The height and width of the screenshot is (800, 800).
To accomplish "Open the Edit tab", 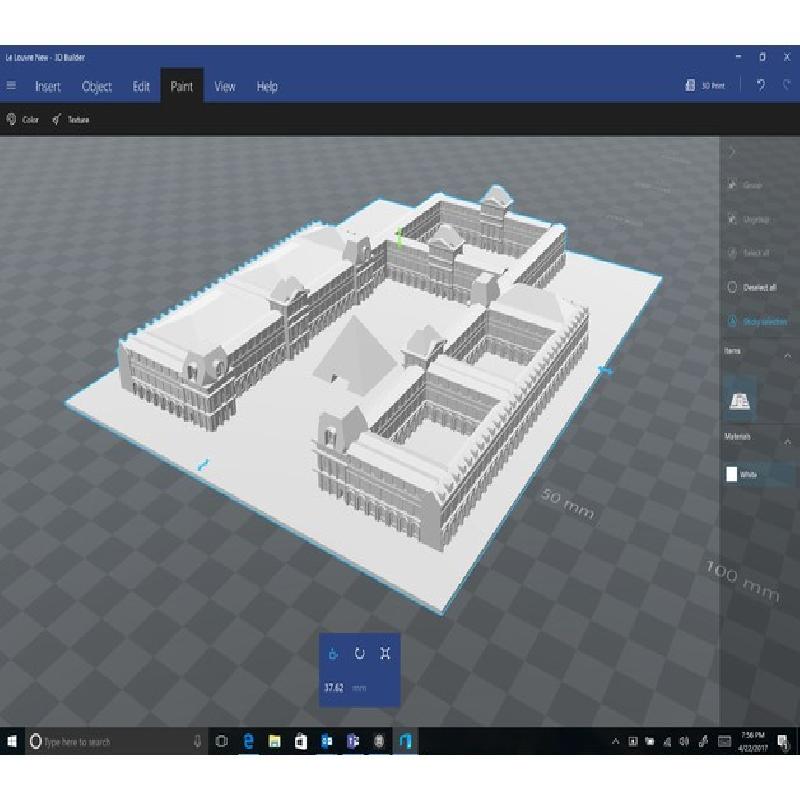I will pyautogui.click(x=141, y=87).
